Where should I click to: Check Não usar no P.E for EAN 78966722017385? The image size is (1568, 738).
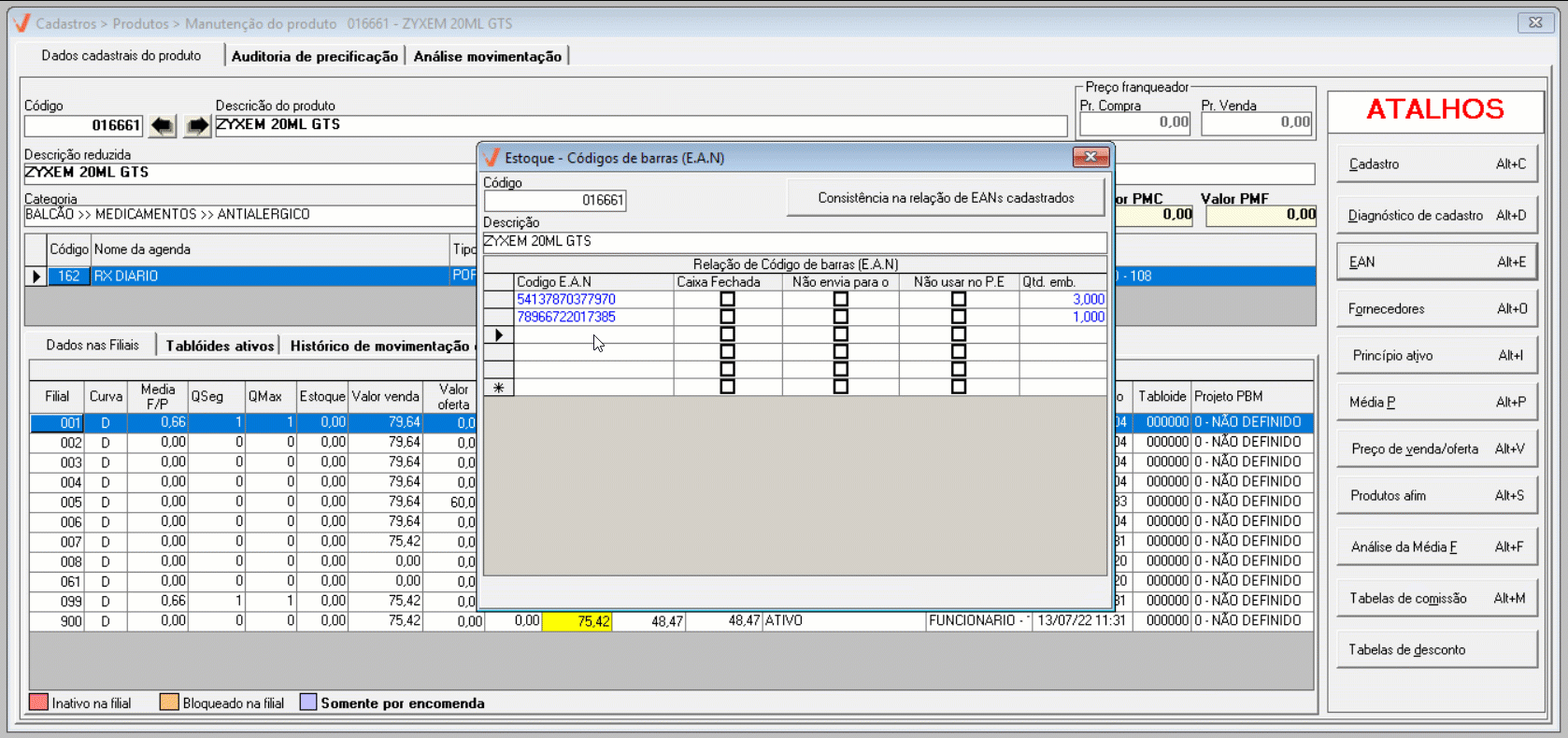click(958, 317)
